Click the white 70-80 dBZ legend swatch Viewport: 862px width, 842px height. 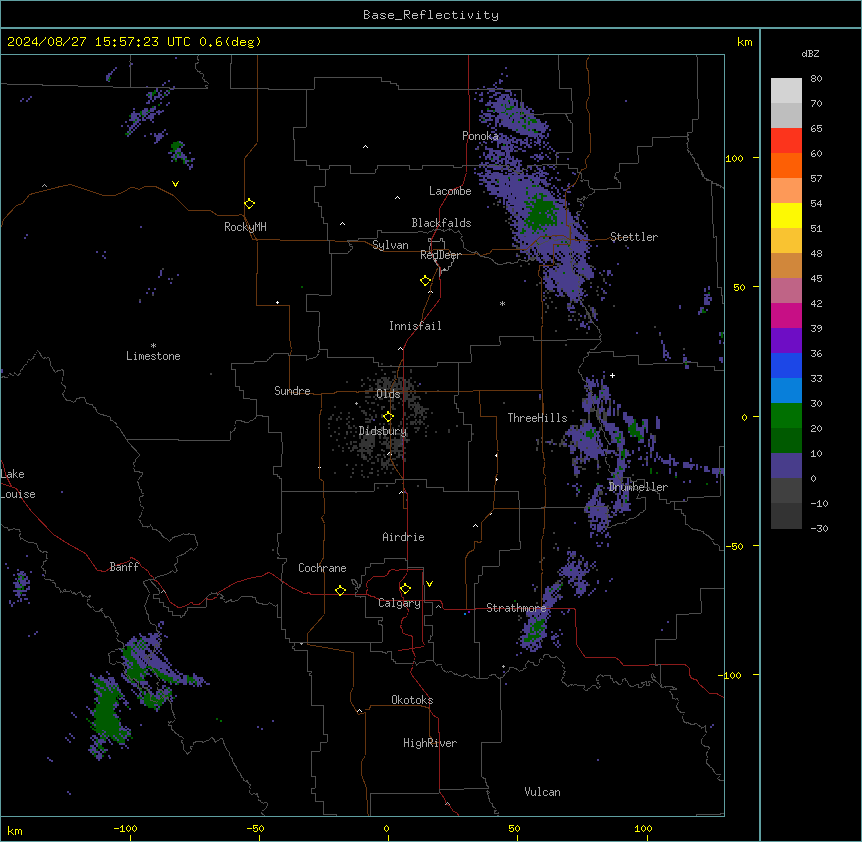(x=786, y=91)
